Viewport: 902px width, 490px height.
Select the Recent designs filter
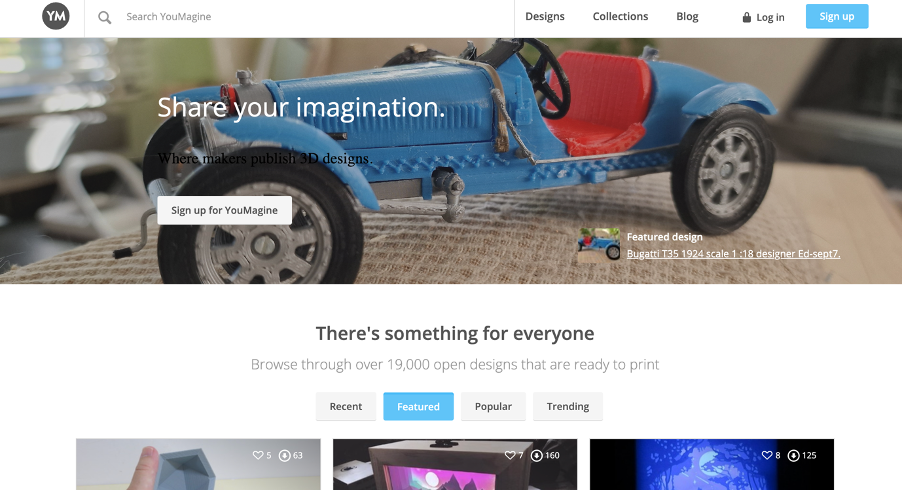pos(346,407)
